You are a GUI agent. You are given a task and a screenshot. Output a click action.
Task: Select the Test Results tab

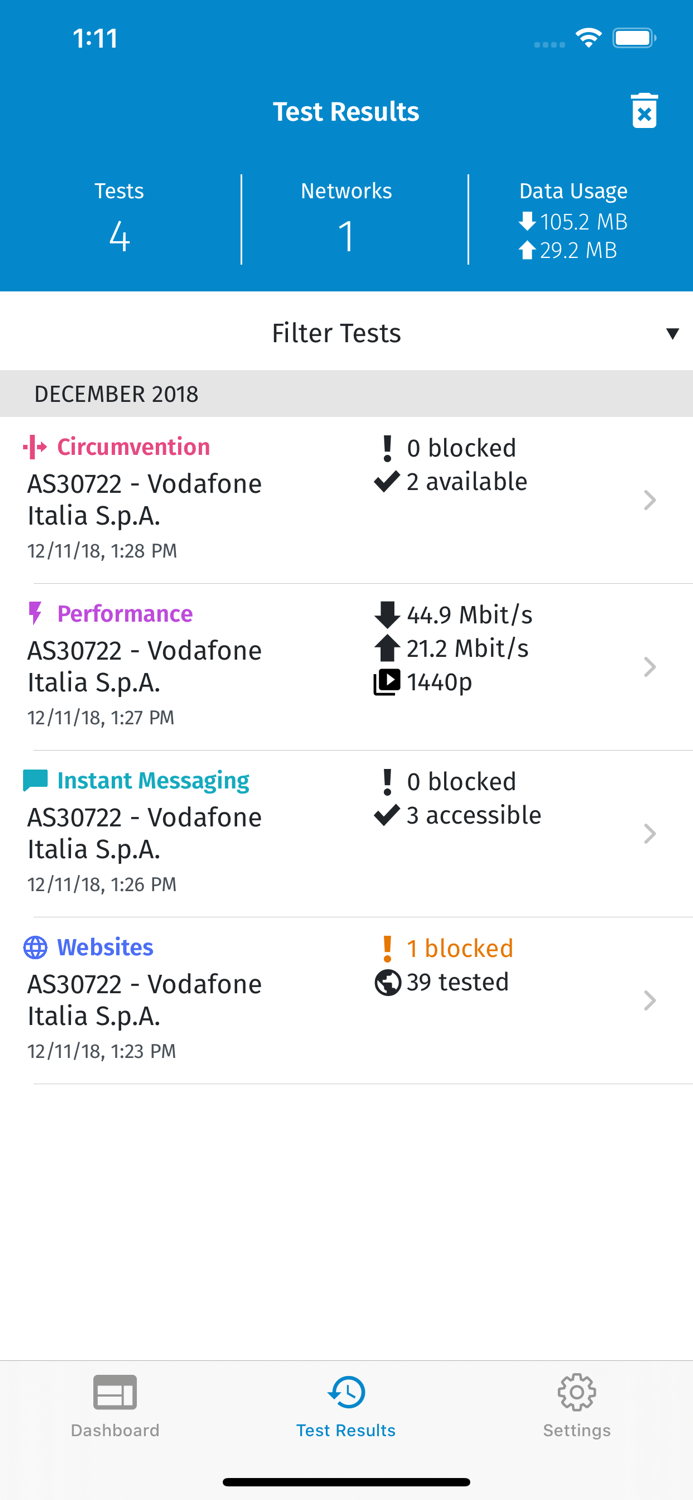[346, 1405]
